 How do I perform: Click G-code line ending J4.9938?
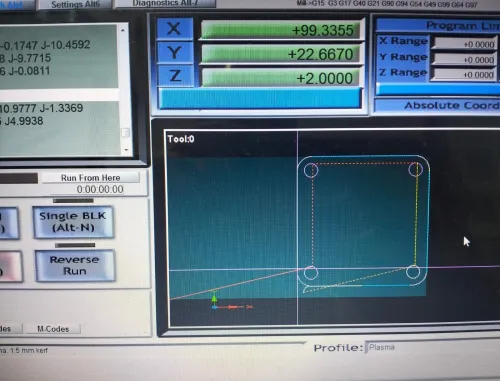click(x=22, y=121)
